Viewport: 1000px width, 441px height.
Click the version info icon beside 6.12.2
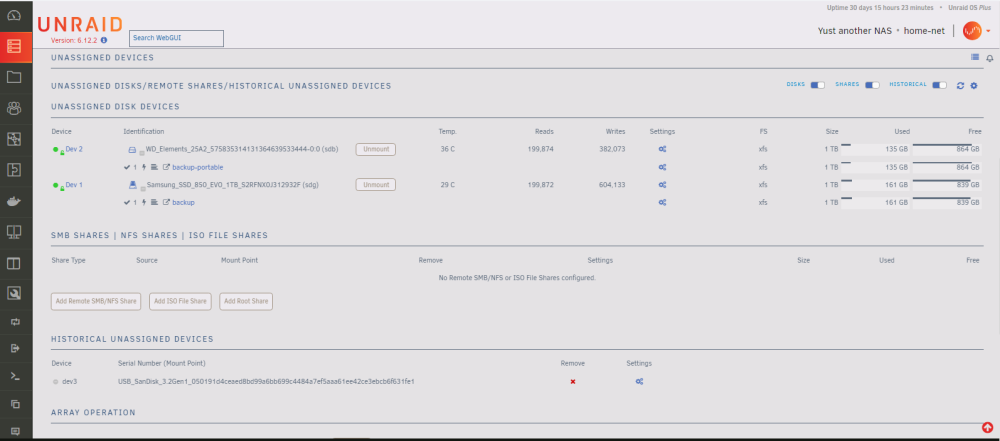coord(104,40)
